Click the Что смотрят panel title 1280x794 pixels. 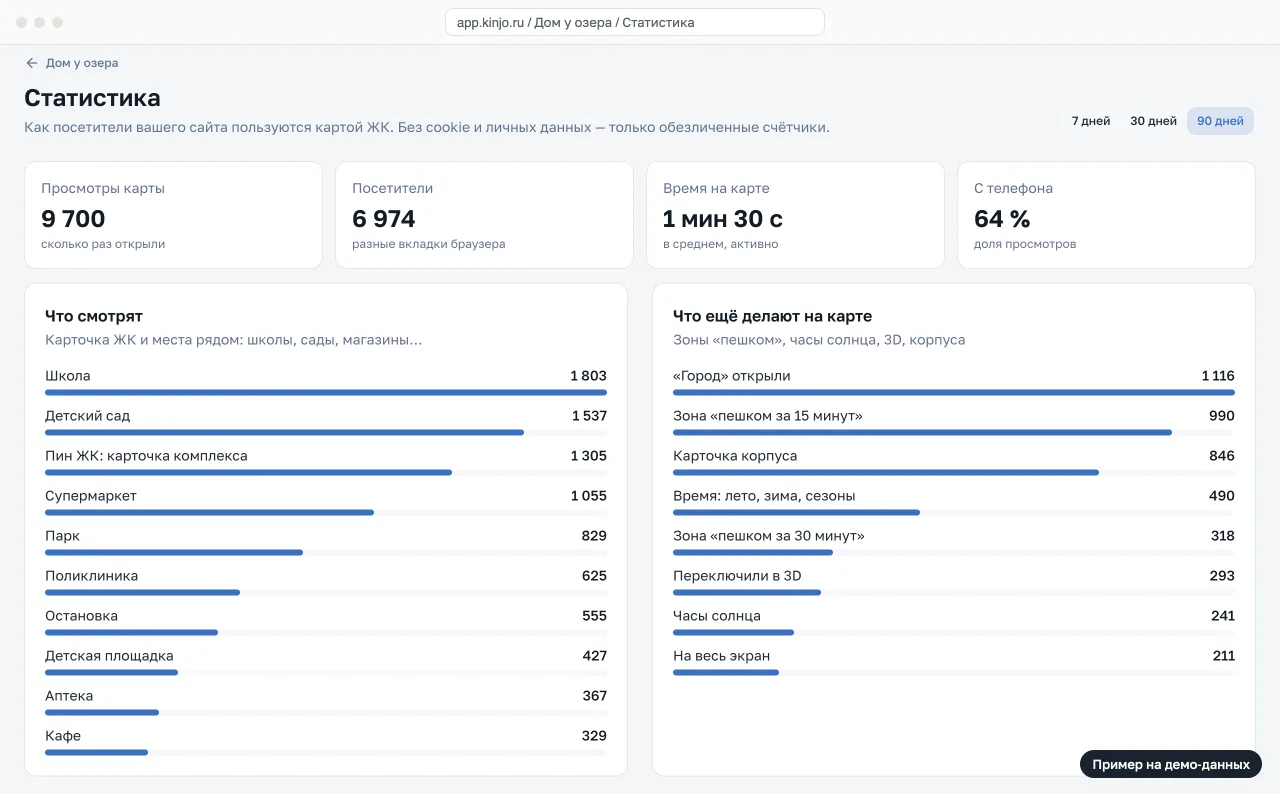[x=93, y=316]
